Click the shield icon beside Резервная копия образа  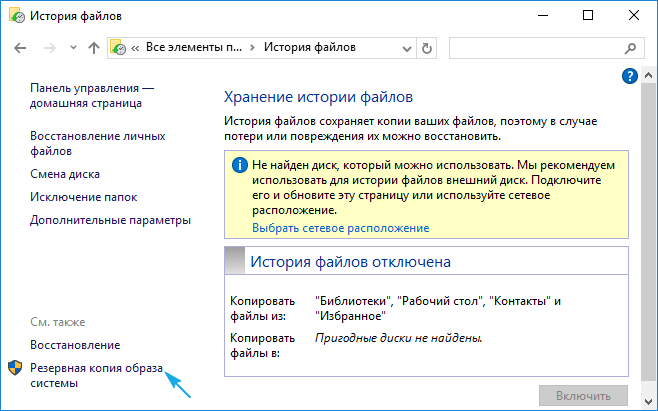pyautogui.click(x=15, y=367)
